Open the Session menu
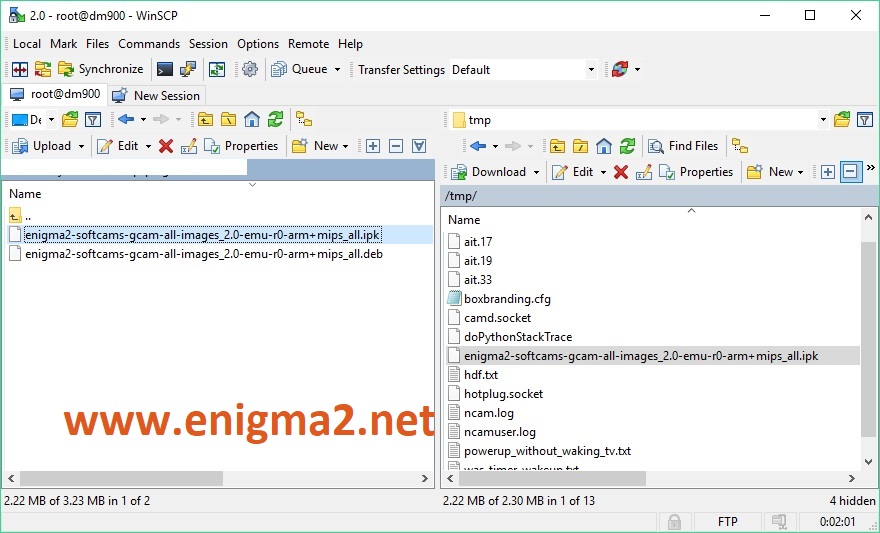 coord(208,44)
